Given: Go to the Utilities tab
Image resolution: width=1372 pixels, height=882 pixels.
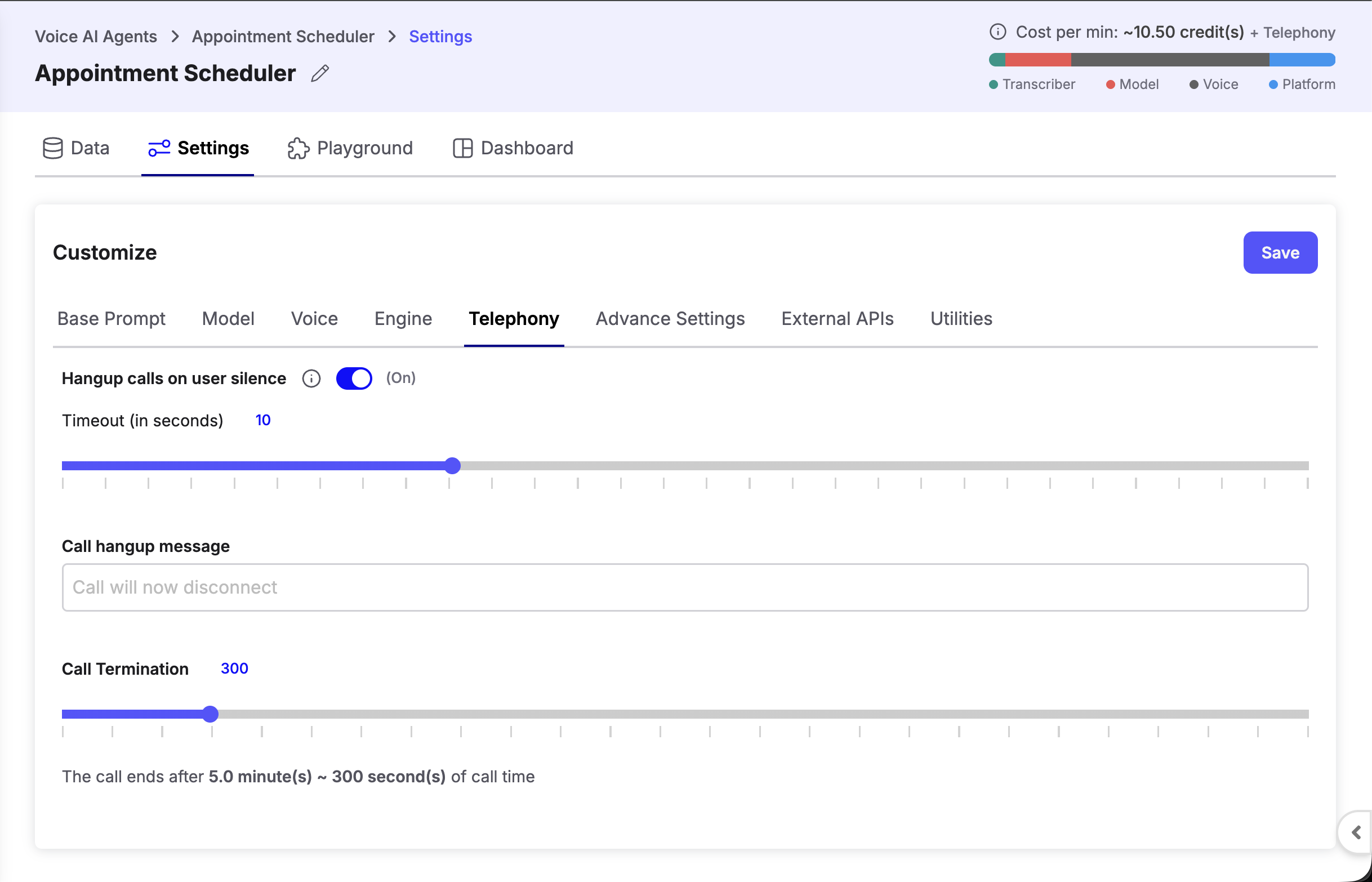Looking at the screenshot, I should [960, 318].
